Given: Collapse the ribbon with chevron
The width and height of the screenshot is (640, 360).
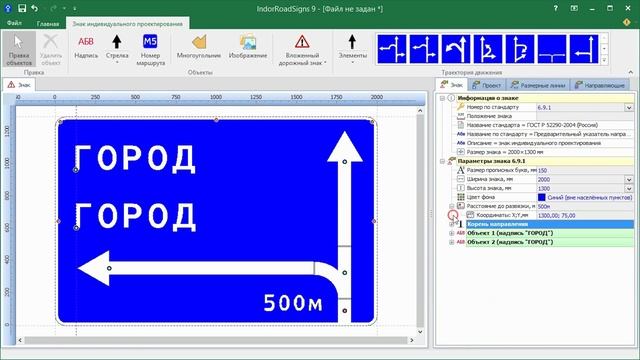Looking at the screenshot, I should click(x=631, y=72).
